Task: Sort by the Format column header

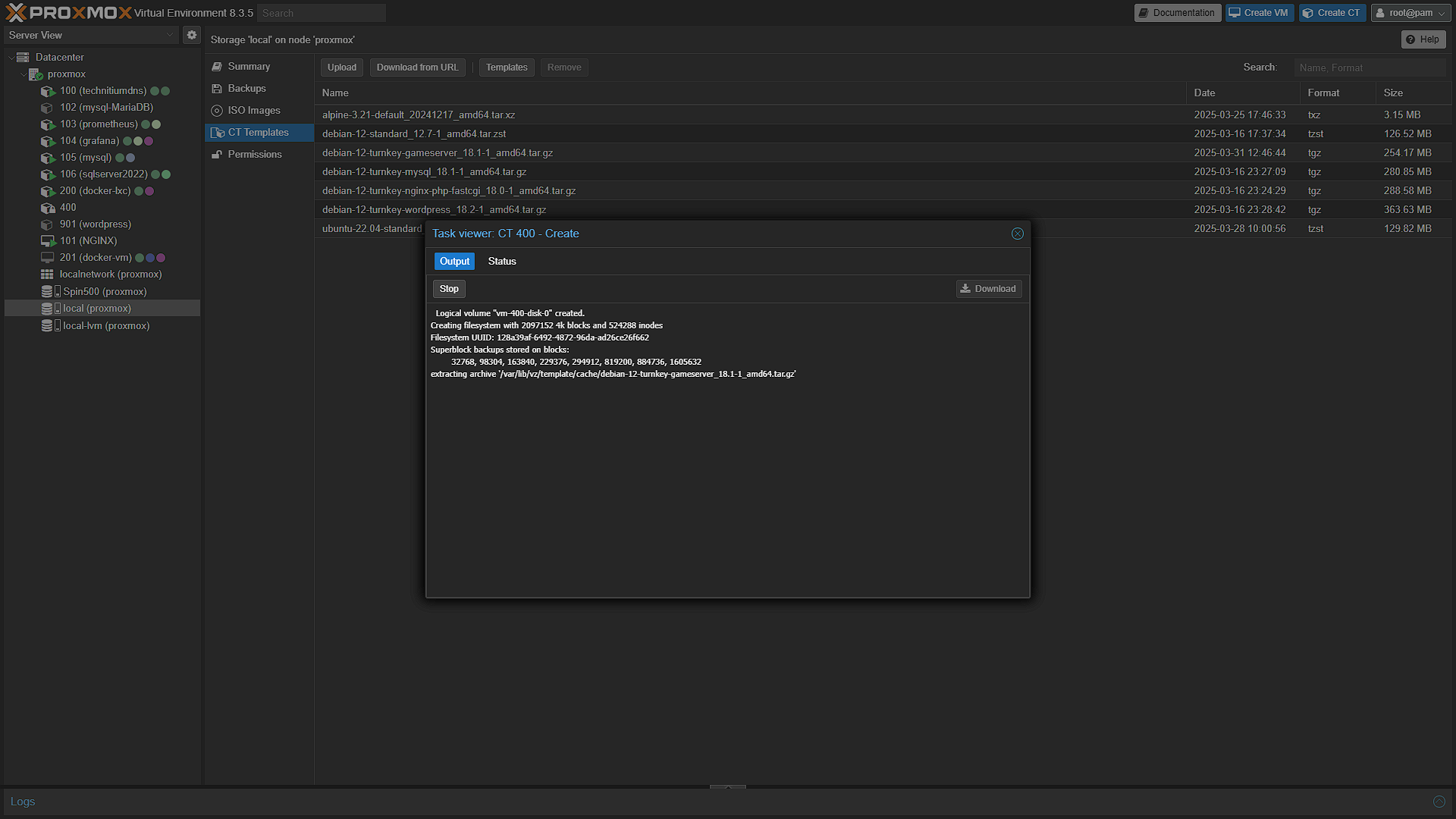Action: (1338, 93)
